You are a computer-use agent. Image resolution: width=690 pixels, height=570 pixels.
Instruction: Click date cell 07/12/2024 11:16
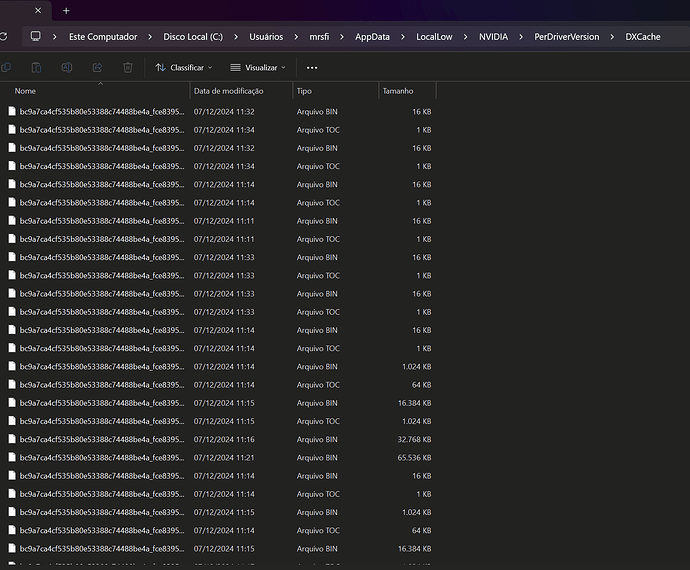point(224,439)
